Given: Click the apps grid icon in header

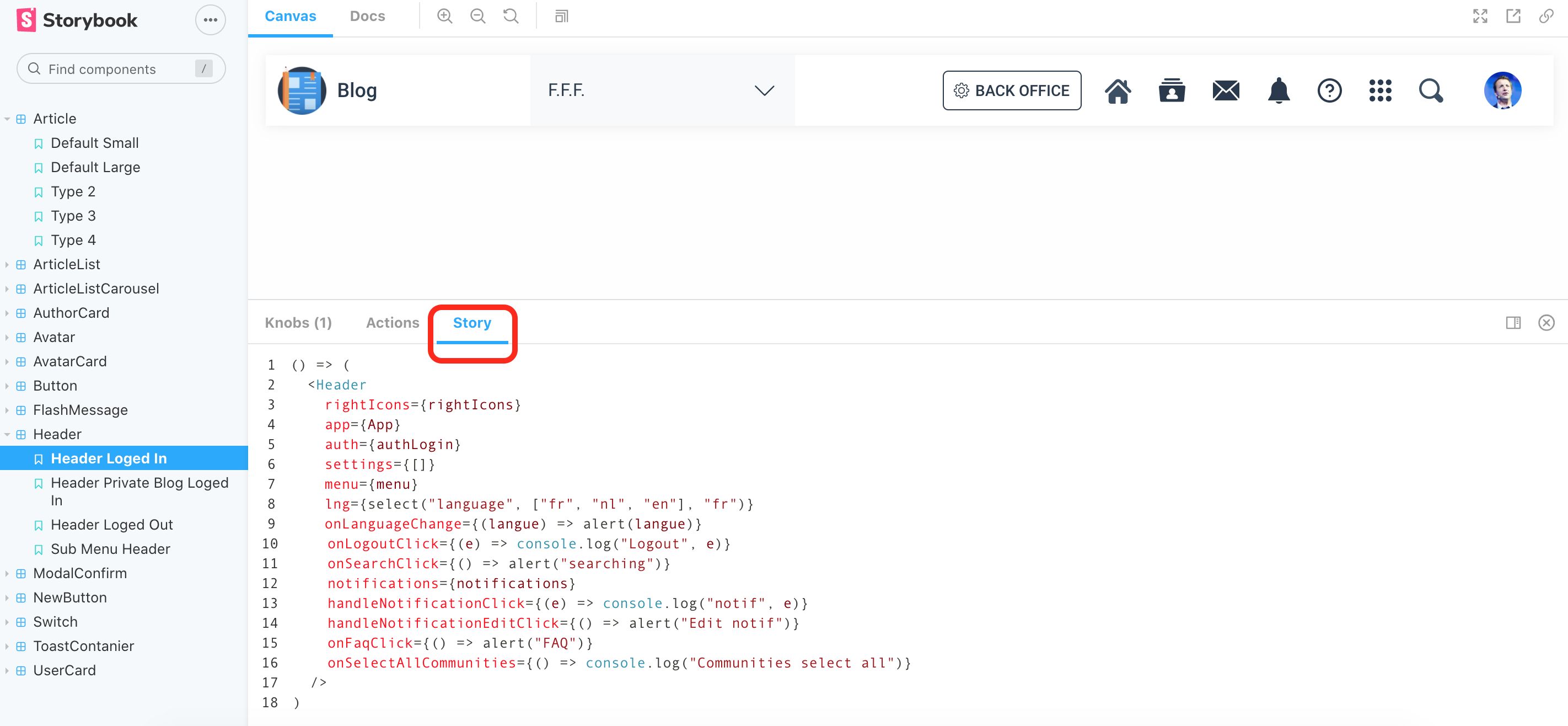Looking at the screenshot, I should [x=1380, y=90].
